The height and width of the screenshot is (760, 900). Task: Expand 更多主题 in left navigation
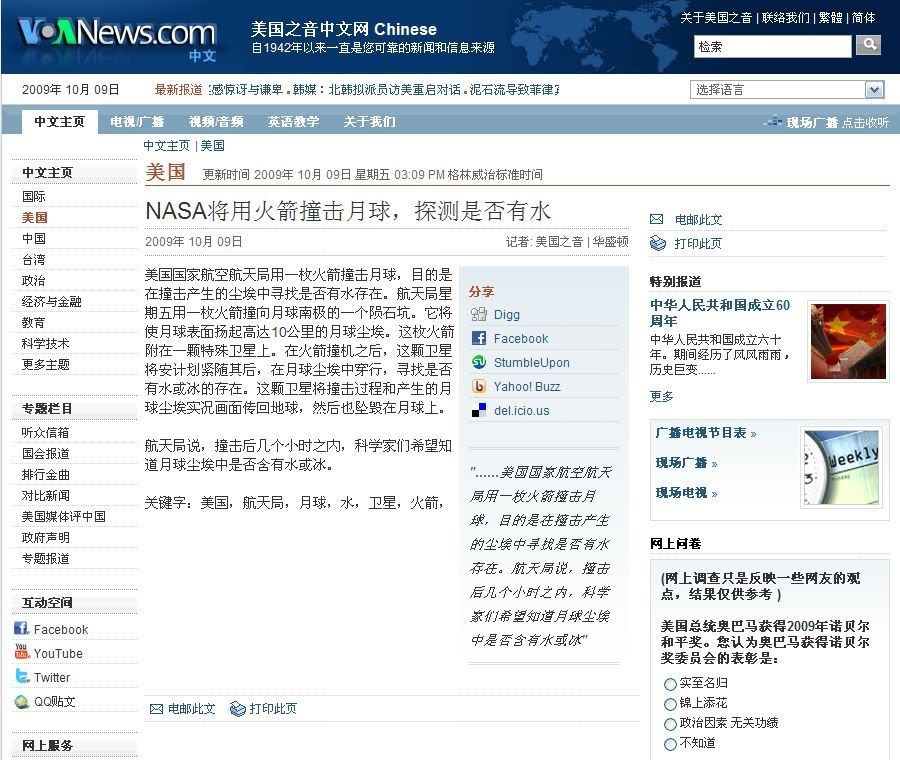[46, 364]
